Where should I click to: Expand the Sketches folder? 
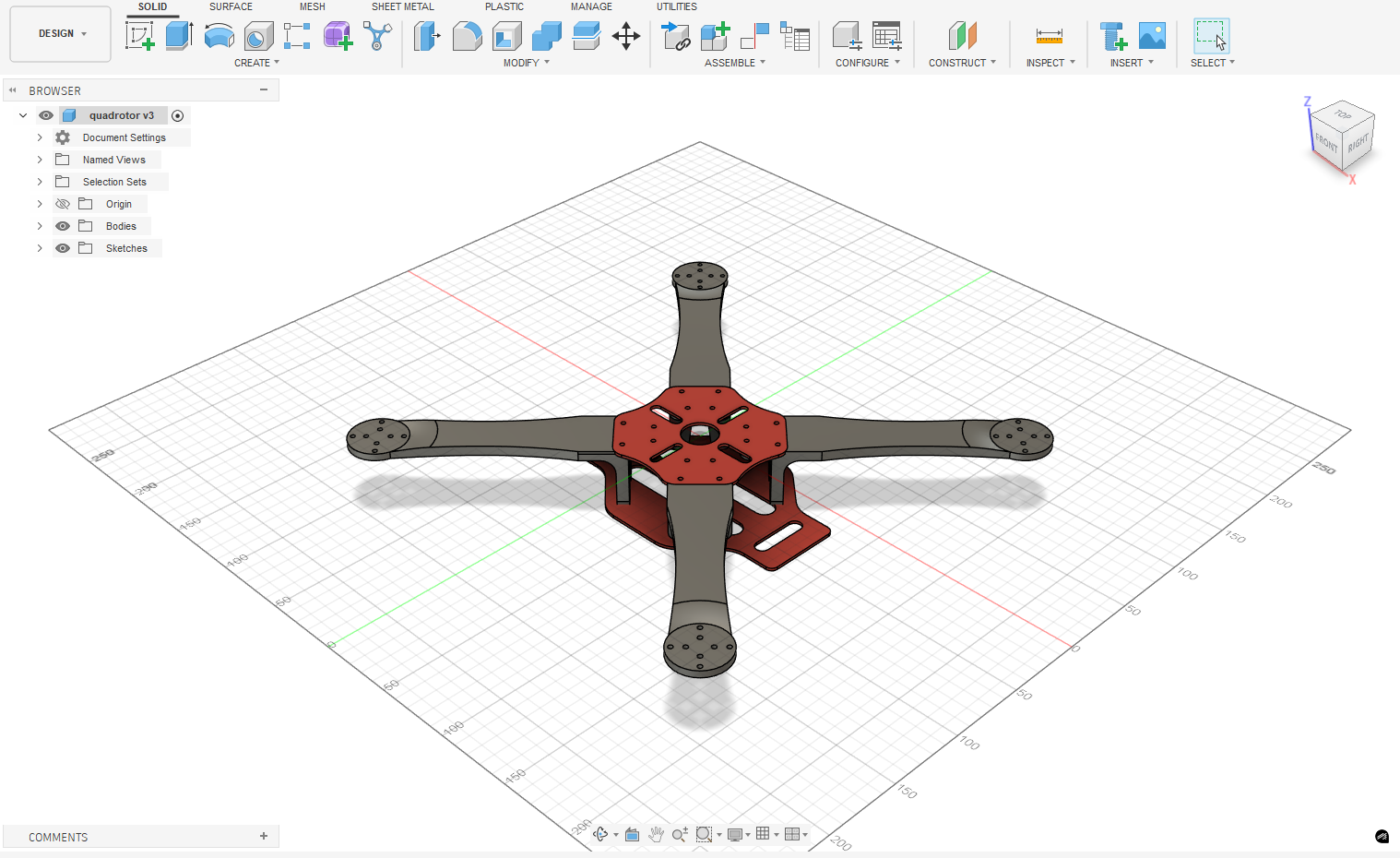pyautogui.click(x=40, y=248)
